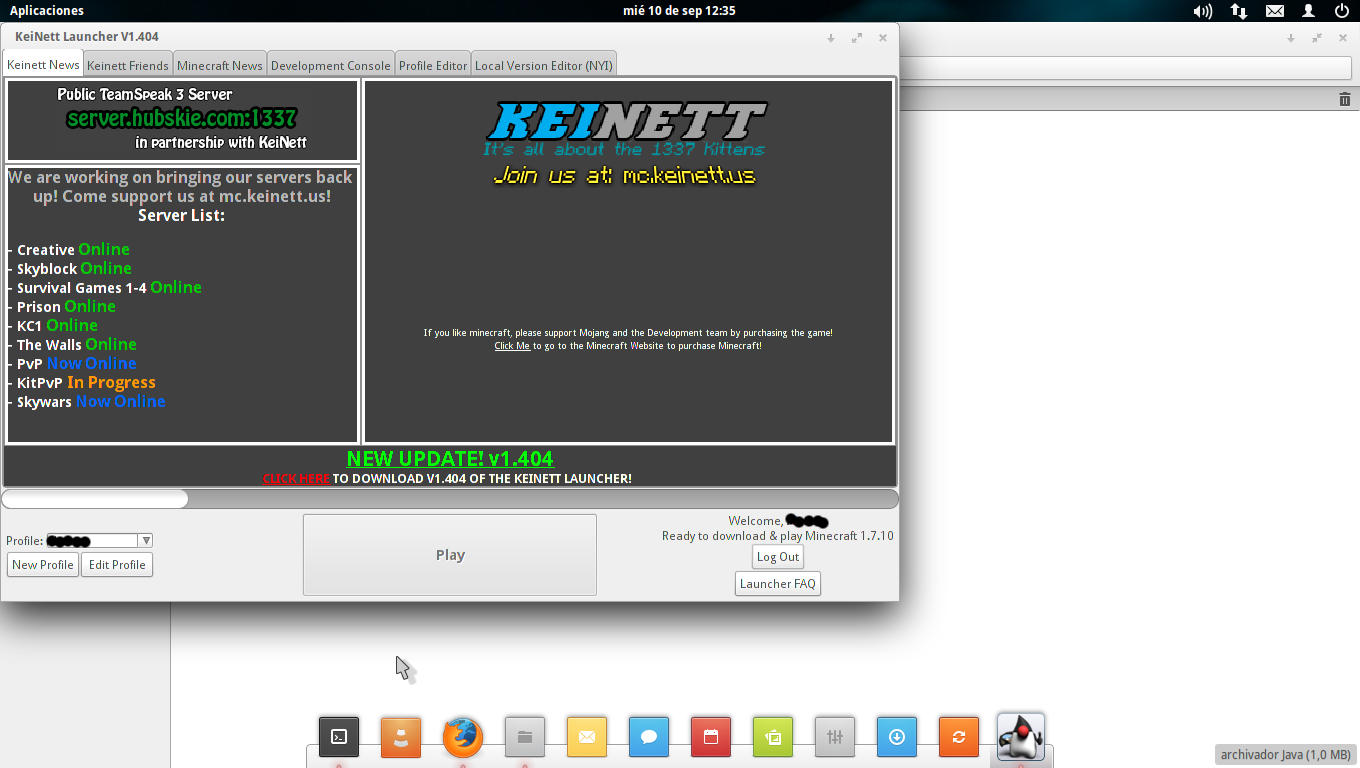1360x768 pixels.
Task: Click the server.hubskie.com:1337 text
Action: 182,118
